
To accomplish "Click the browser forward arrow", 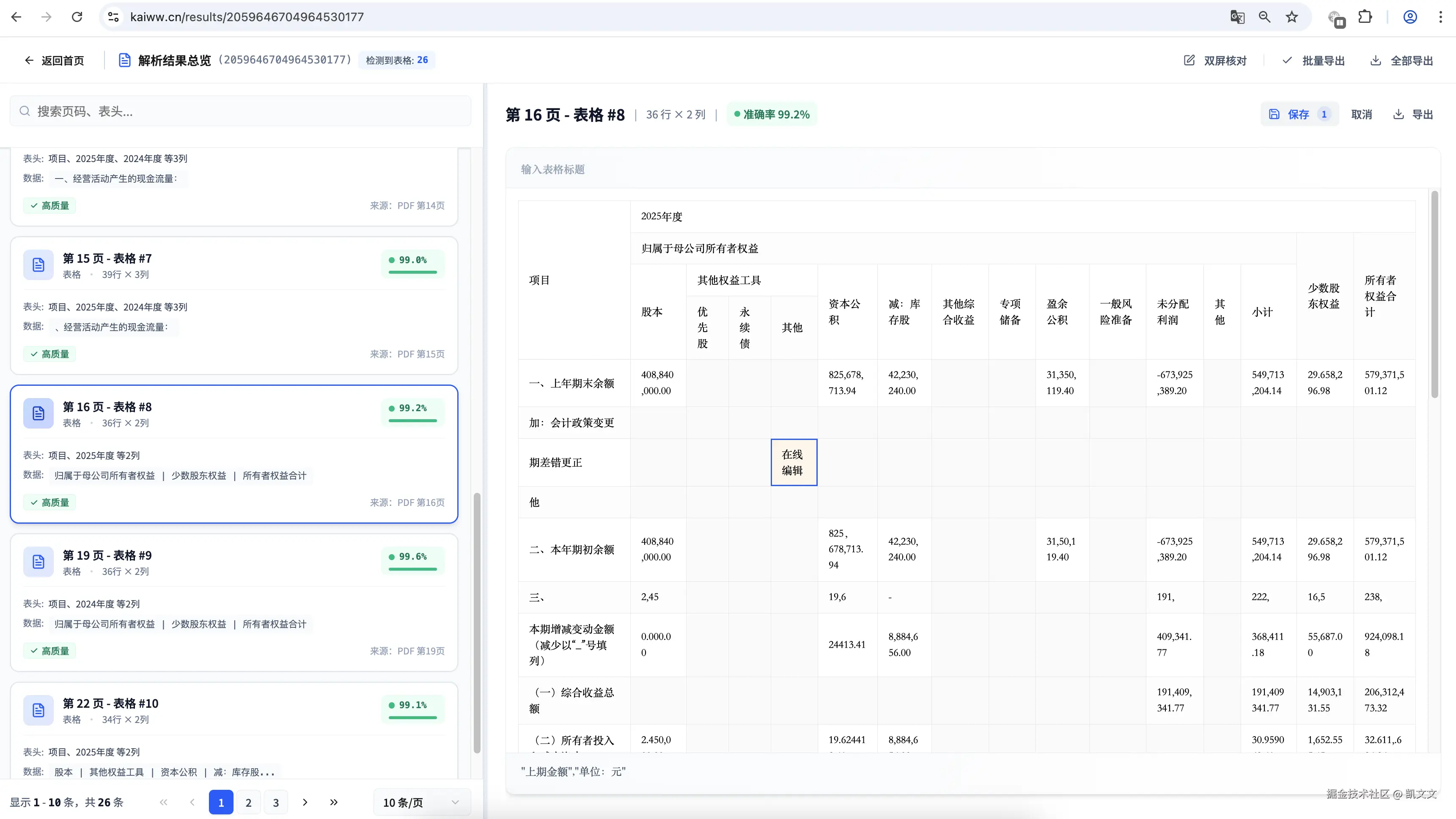I will (47, 17).
